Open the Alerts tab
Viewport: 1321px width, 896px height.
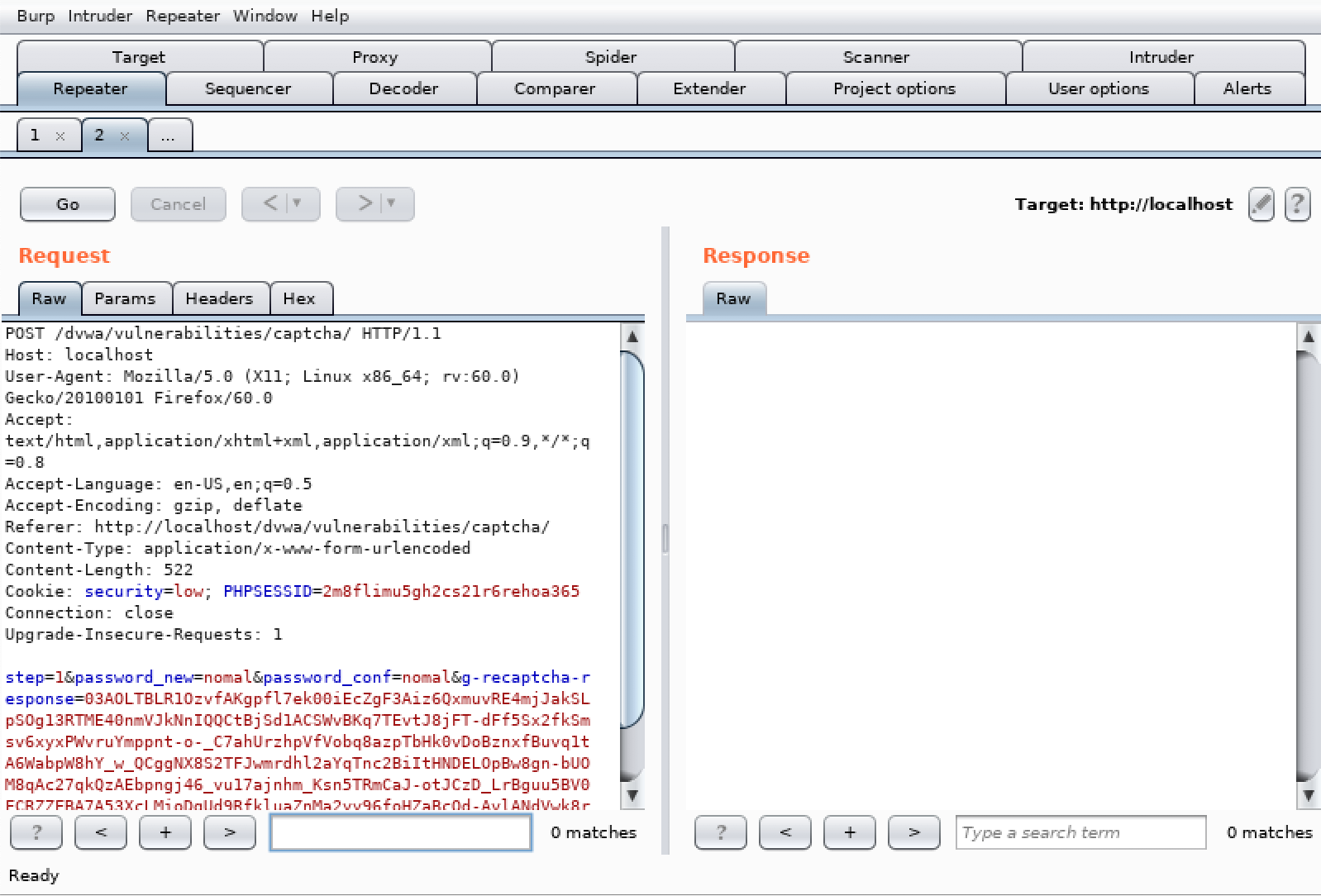[x=1247, y=88]
